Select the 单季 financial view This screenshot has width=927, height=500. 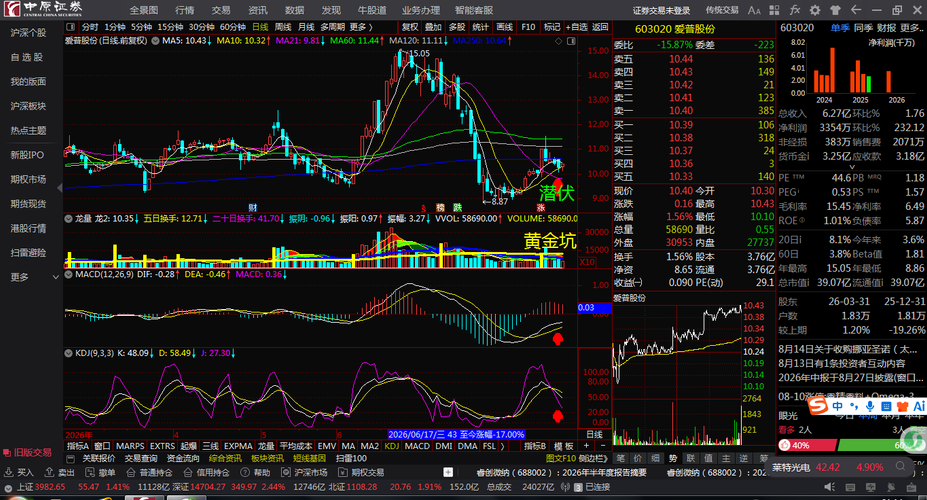tap(839, 28)
